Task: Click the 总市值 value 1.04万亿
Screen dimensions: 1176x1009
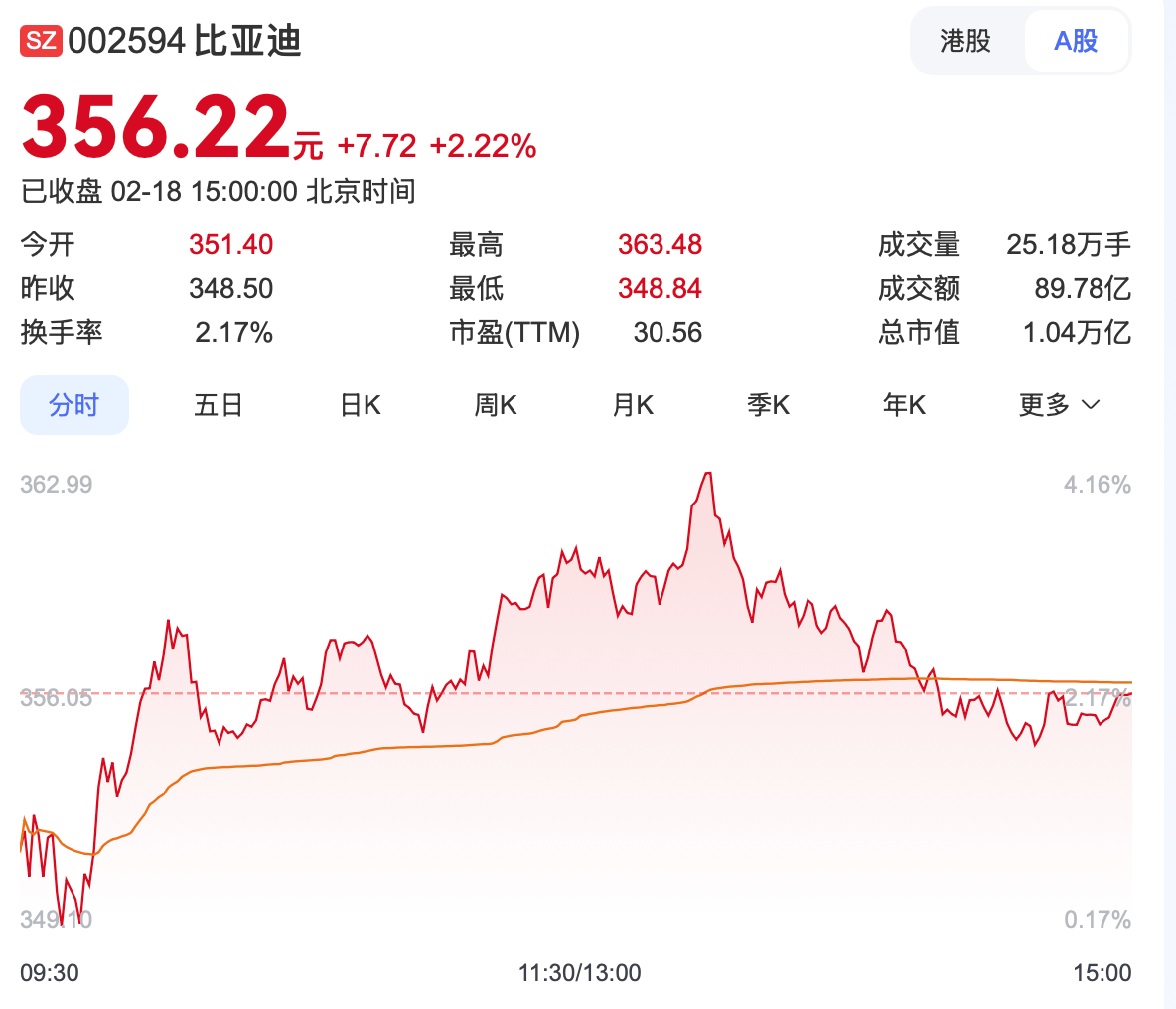Action: point(1077,332)
